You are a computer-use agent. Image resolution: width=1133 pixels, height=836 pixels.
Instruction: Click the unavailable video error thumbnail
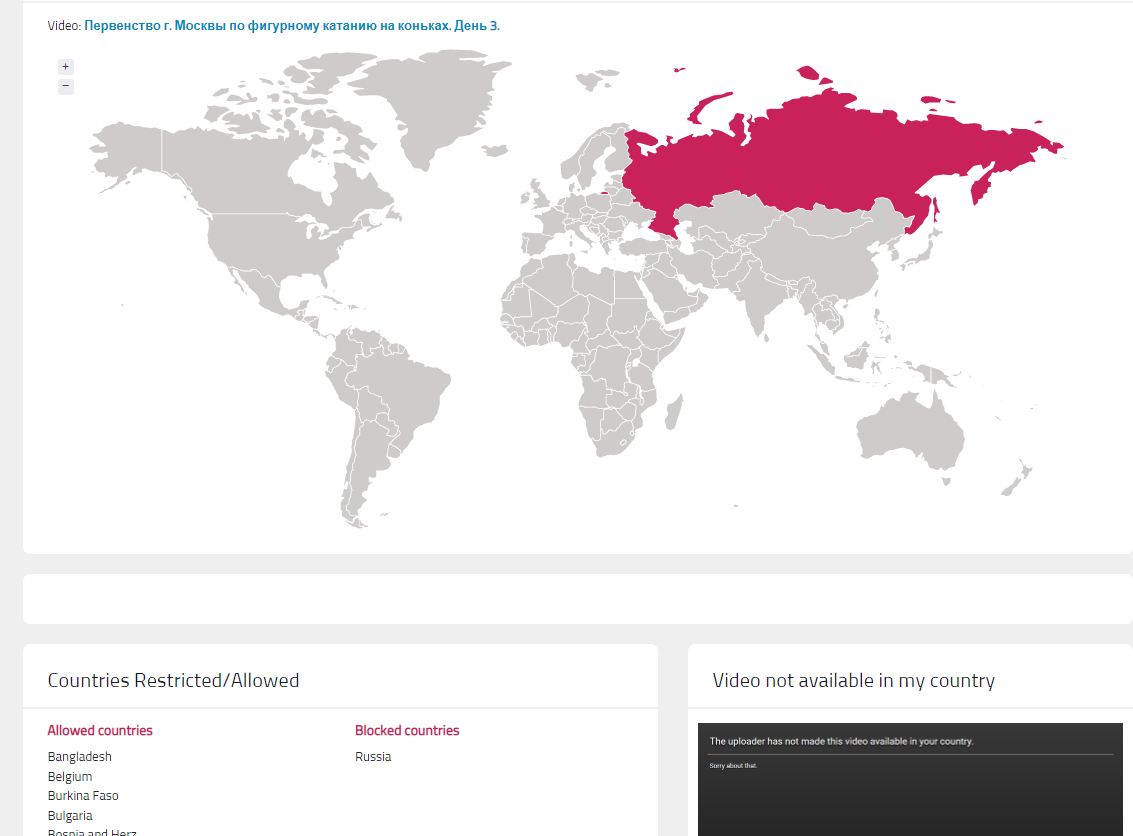pos(910,780)
